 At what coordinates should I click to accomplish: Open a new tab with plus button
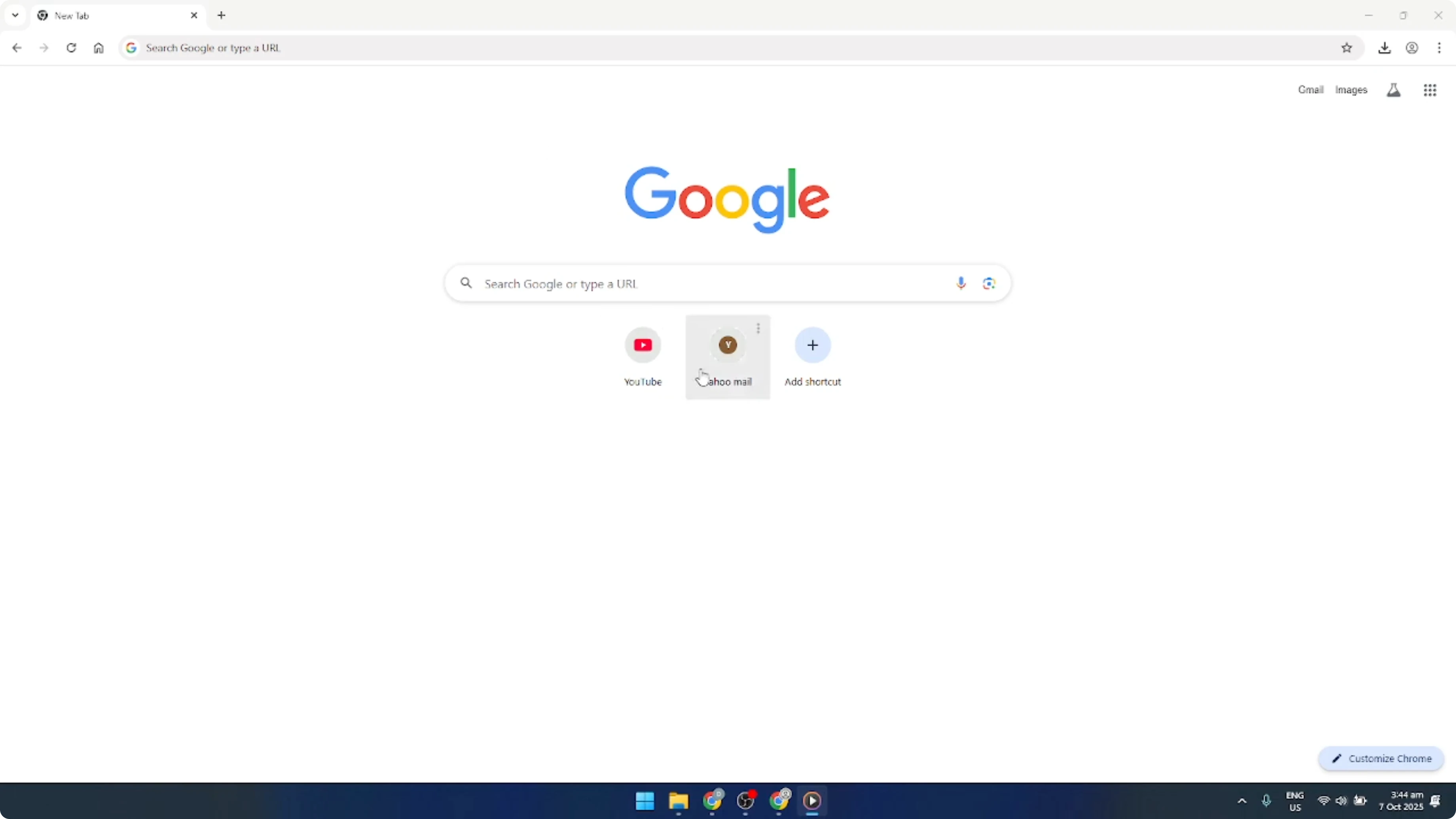pyautogui.click(x=222, y=15)
